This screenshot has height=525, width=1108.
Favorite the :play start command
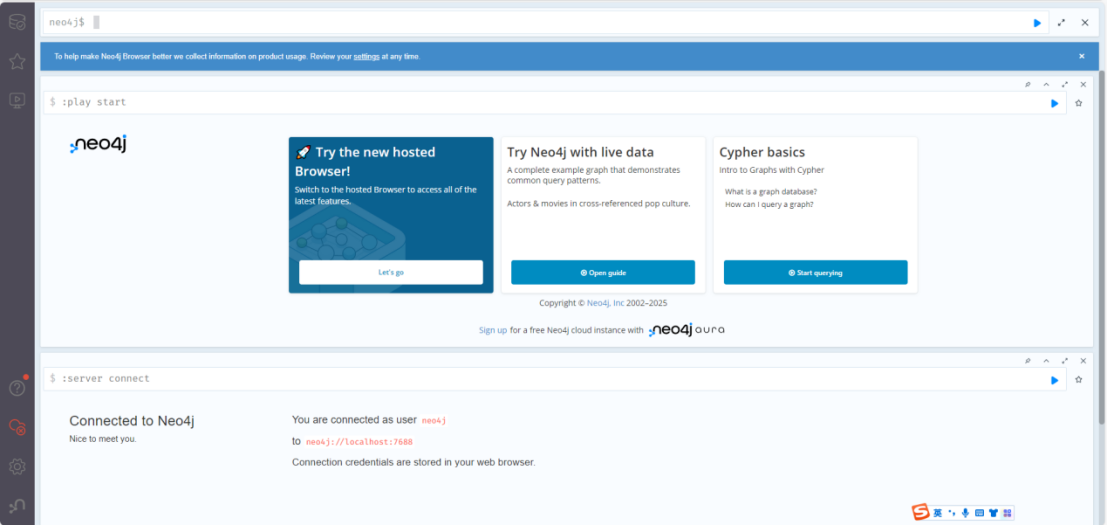[1078, 103]
